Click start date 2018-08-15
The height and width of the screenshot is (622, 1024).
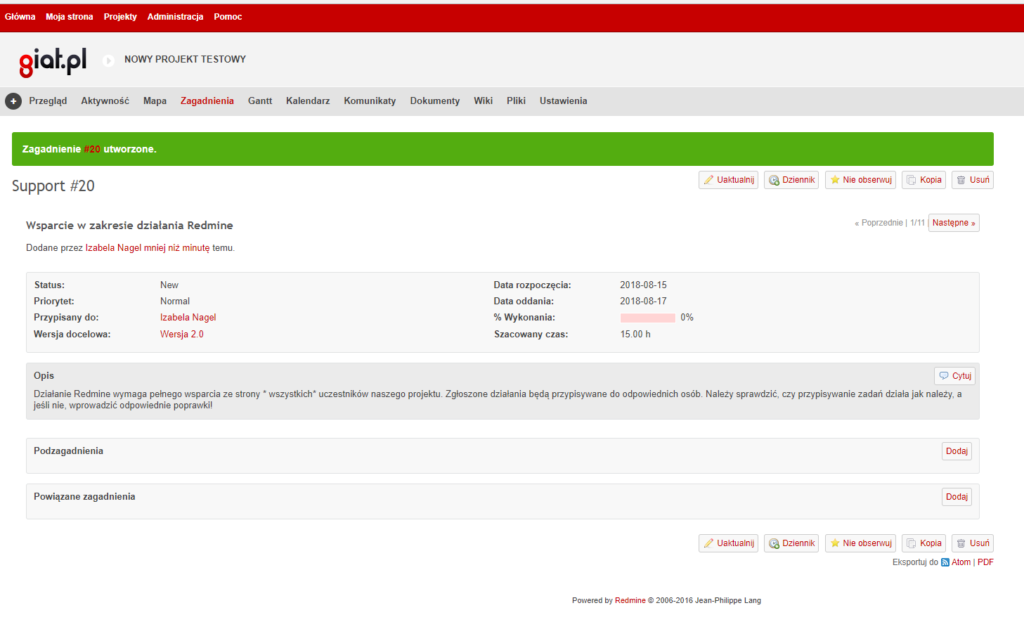(643, 286)
